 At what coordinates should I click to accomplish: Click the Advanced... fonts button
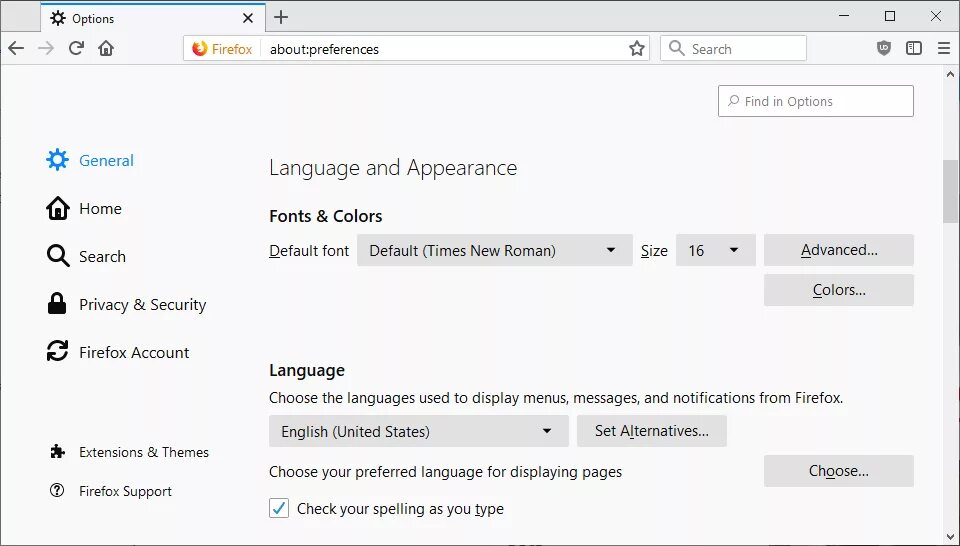(x=838, y=251)
